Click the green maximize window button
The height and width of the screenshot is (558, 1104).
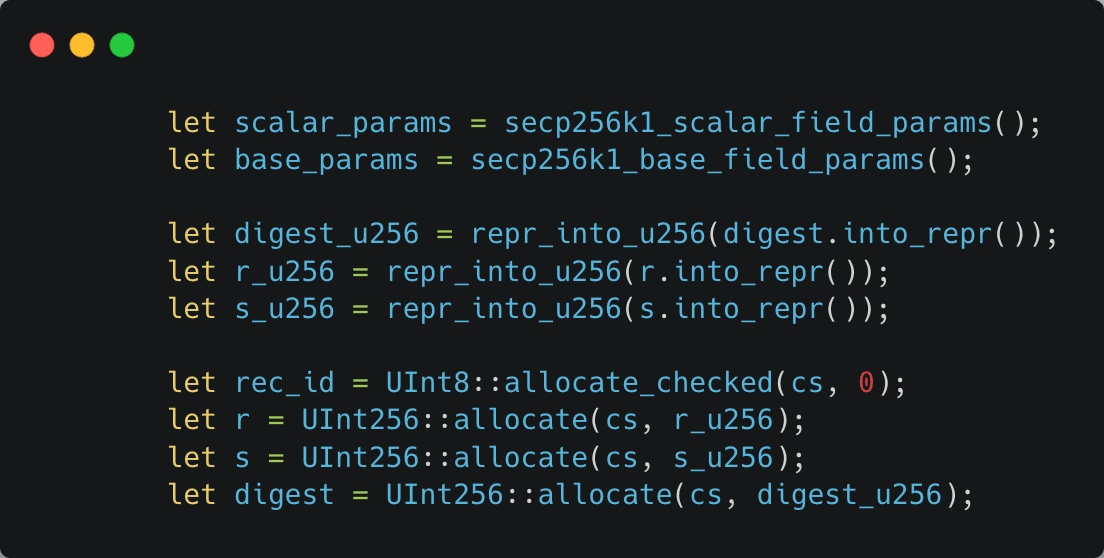122,45
